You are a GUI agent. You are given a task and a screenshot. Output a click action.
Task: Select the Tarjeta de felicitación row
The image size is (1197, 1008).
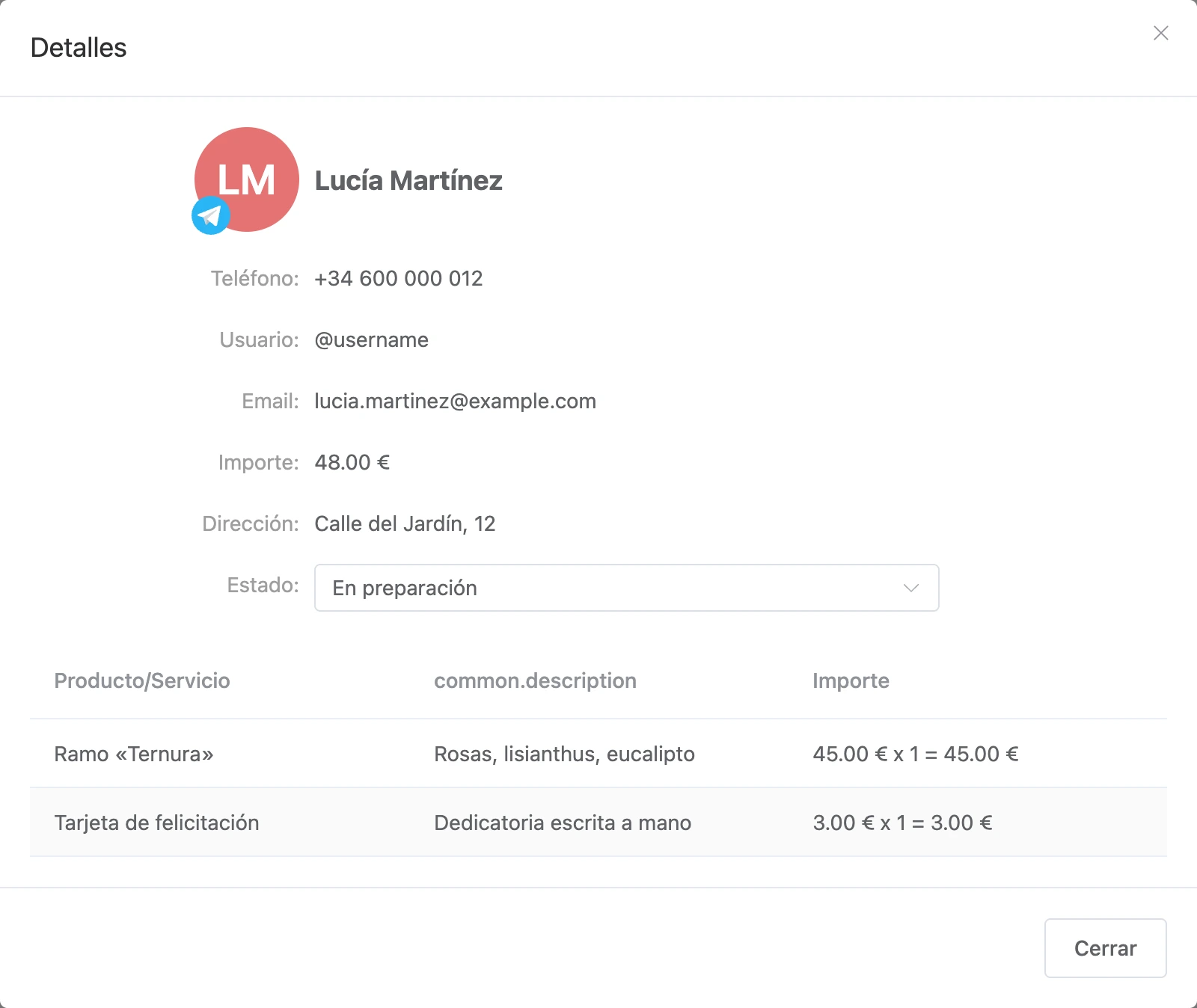[x=598, y=823]
